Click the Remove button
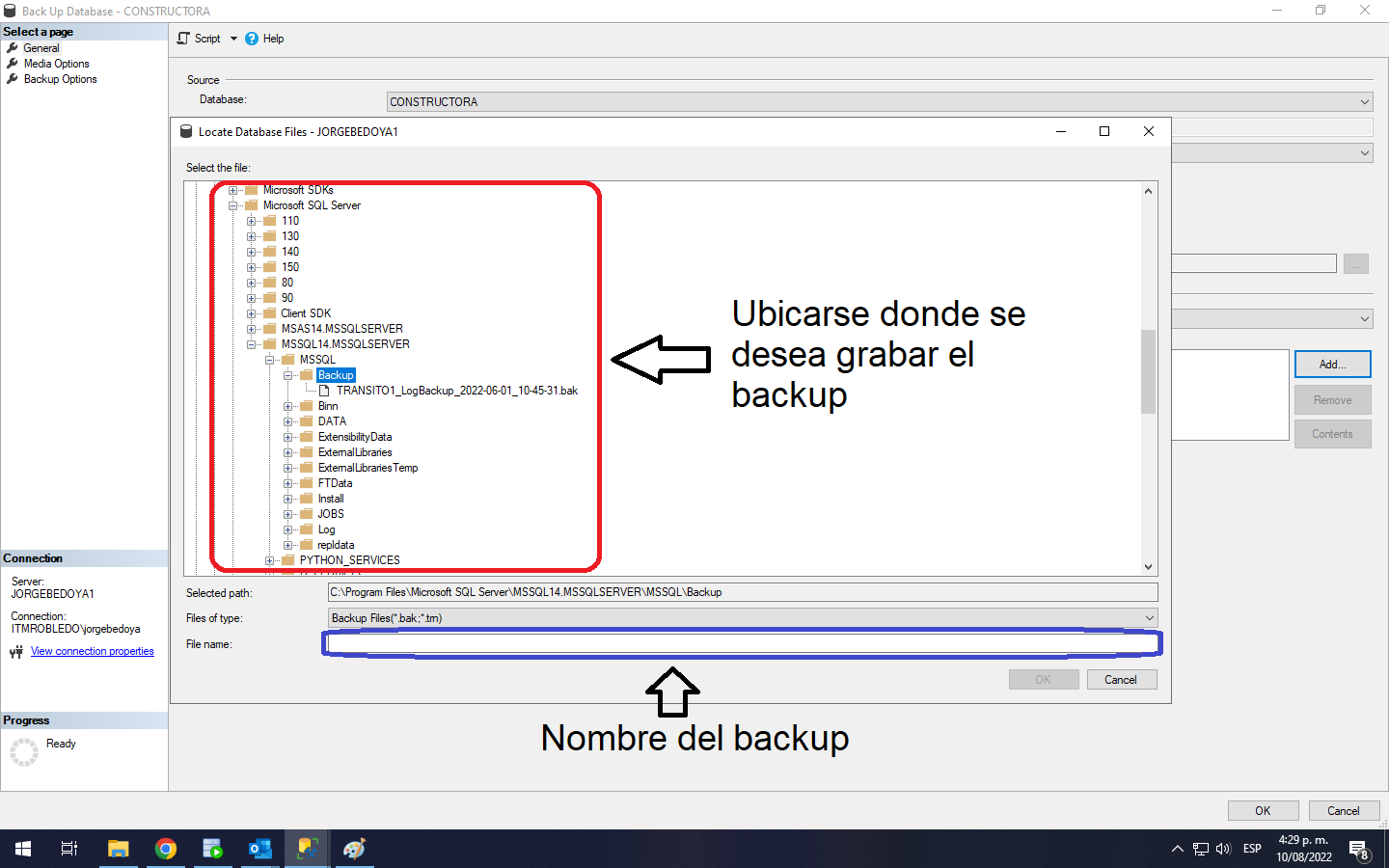 coord(1332,400)
